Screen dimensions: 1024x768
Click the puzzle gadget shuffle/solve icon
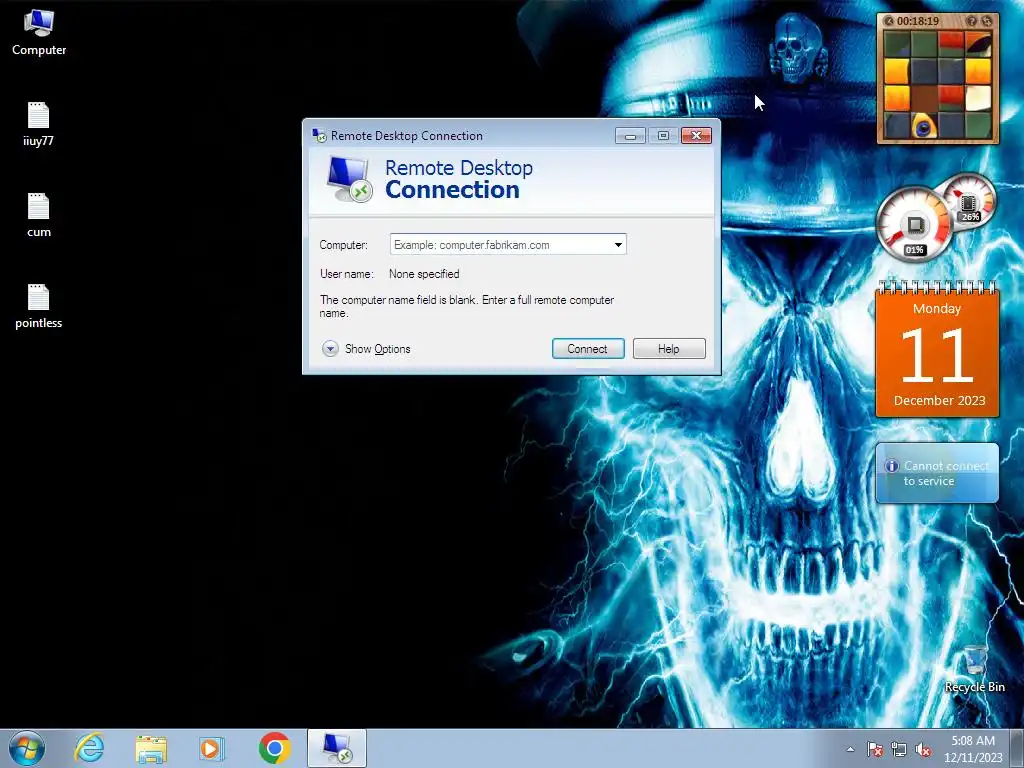987,21
